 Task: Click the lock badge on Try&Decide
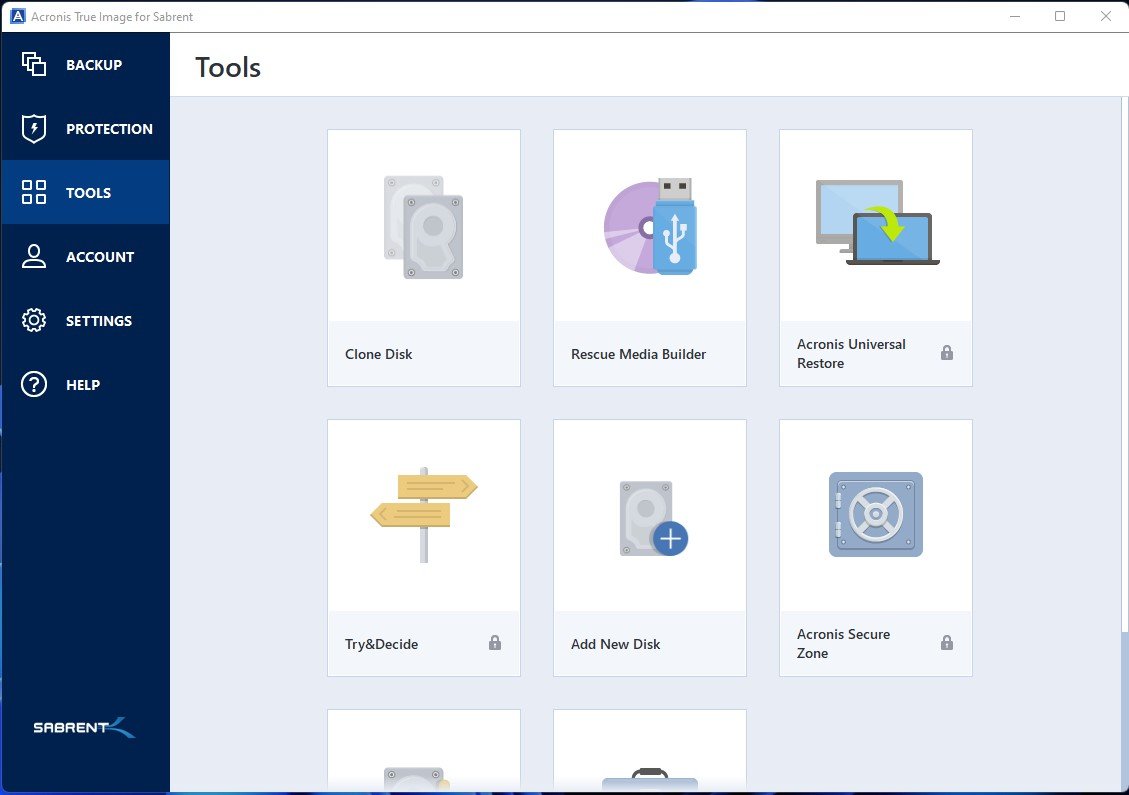click(494, 644)
